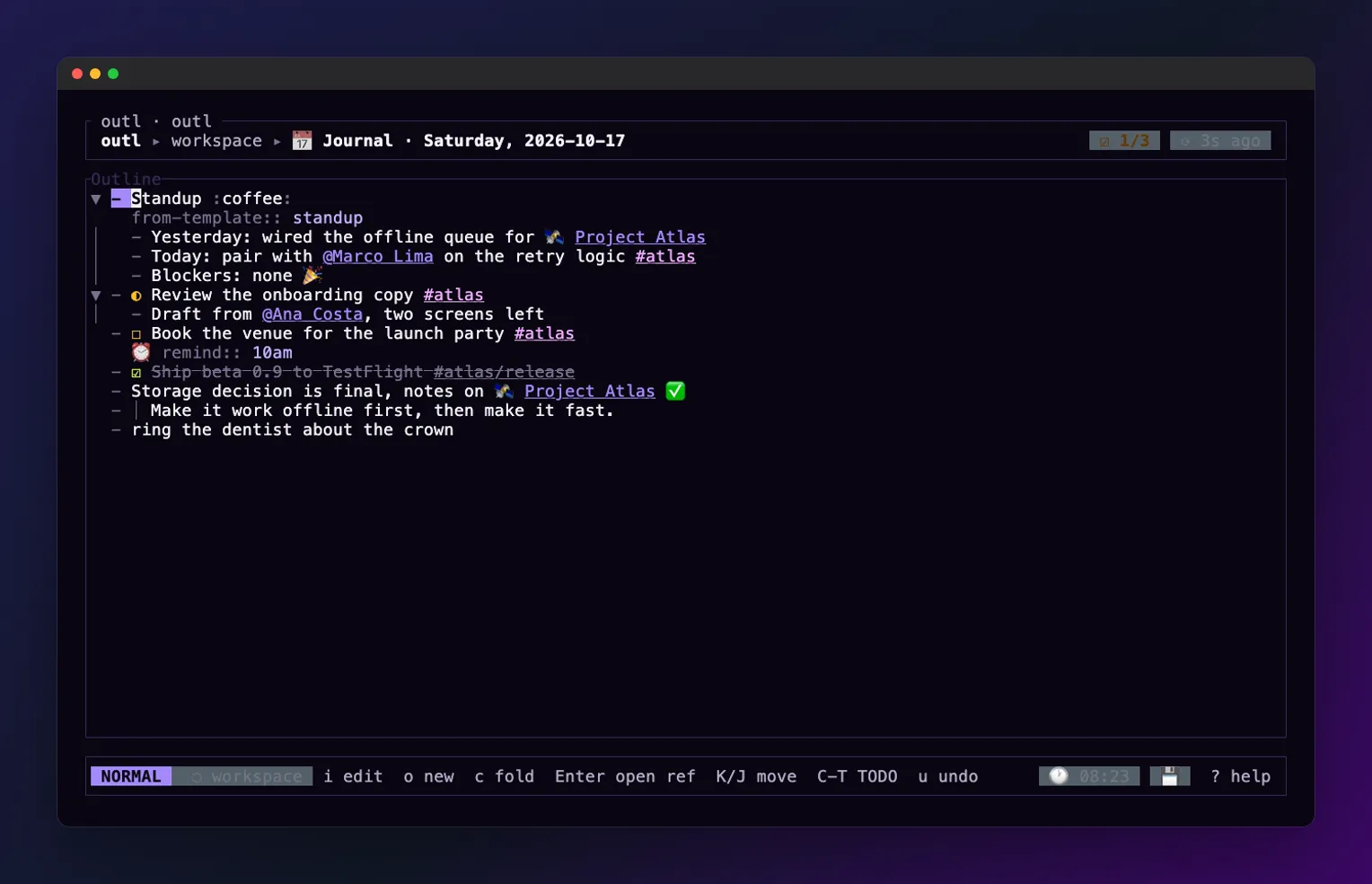1372x884 pixels.
Task: Open the @Ana Costa mention
Action: click(x=312, y=314)
